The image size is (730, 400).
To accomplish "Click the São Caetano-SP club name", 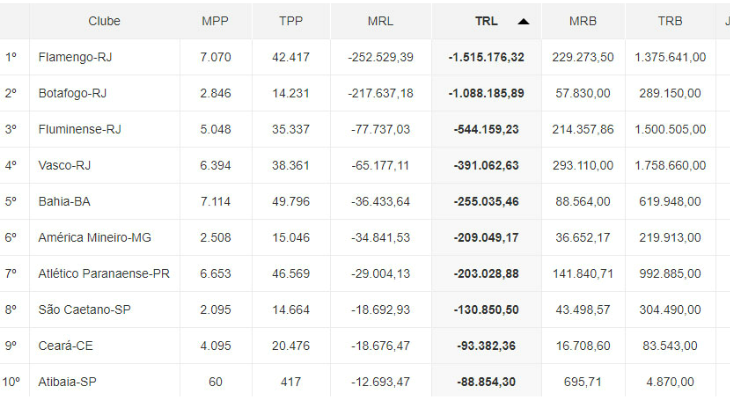I will pyautogui.click(x=84, y=309).
